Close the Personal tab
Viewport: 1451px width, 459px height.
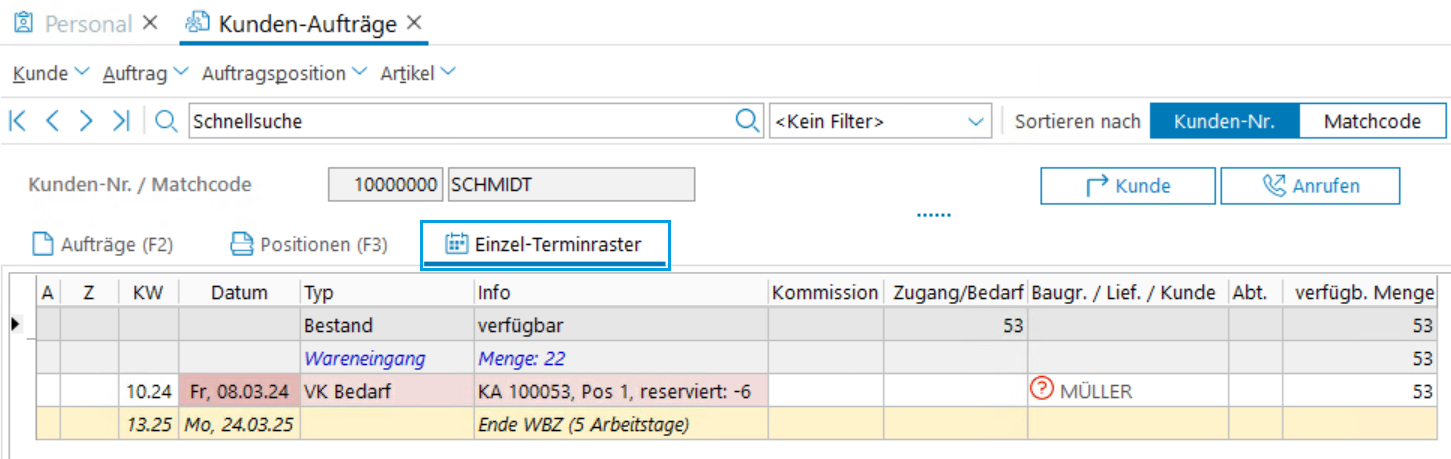coord(150,23)
